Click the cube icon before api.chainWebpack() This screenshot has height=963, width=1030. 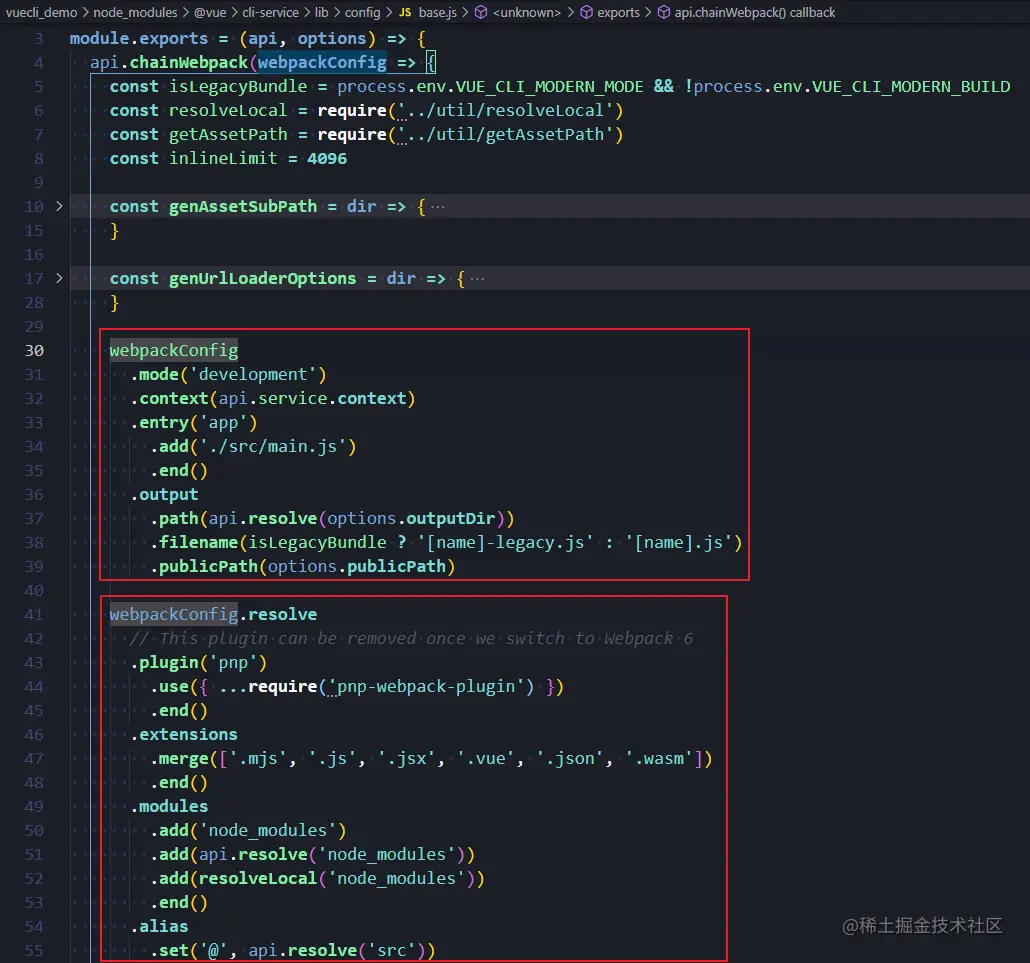coord(664,12)
